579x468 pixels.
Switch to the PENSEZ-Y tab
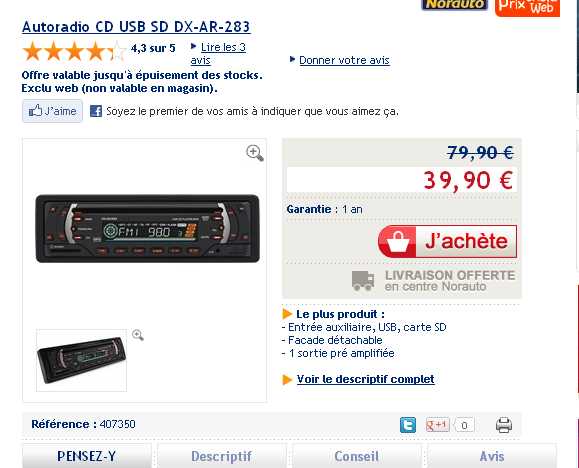87,456
